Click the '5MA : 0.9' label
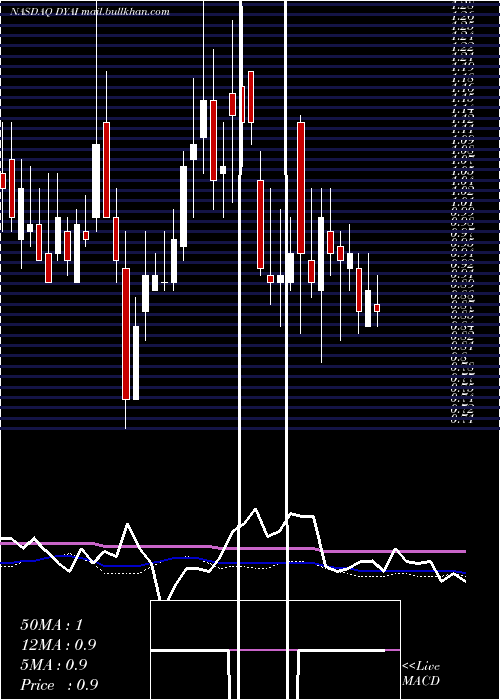 (x=54, y=665)
